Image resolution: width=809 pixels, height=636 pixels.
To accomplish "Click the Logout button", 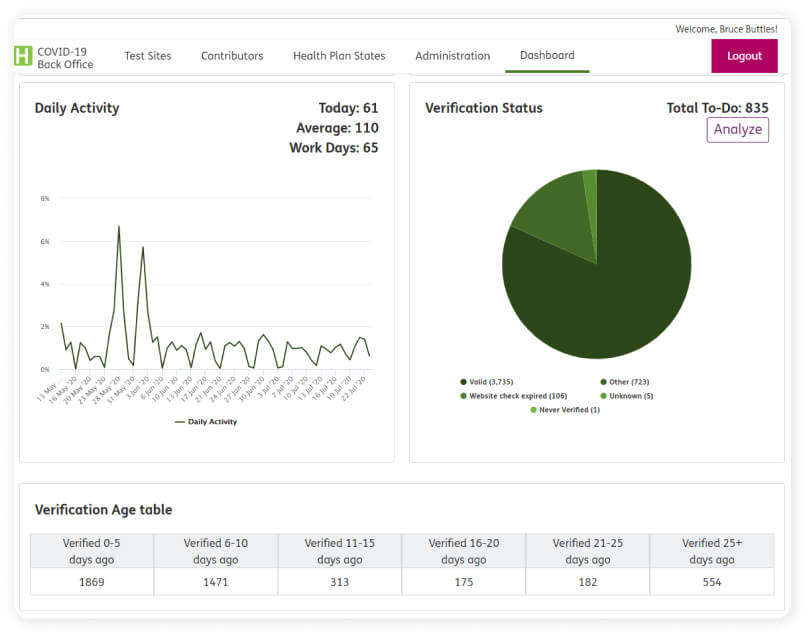I will tap(744, 56).
